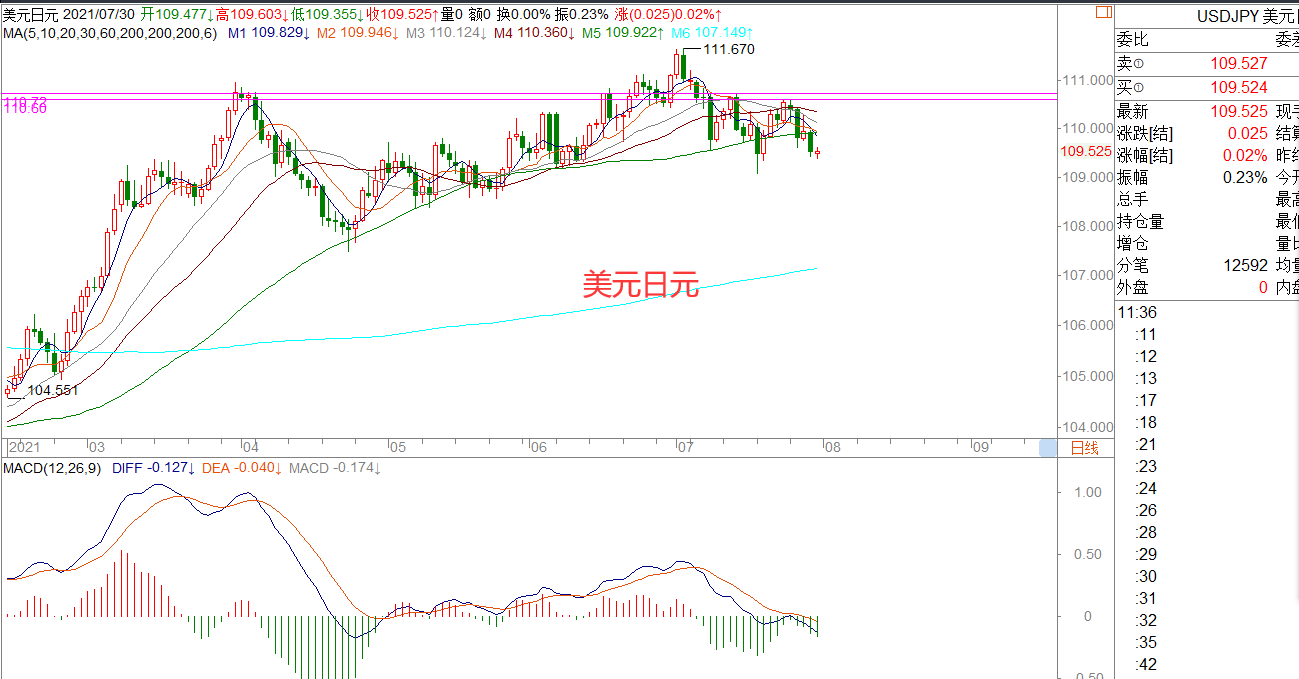Click the blue timeline scroll handle
1299x679 pixels.
pos(1047,448)
